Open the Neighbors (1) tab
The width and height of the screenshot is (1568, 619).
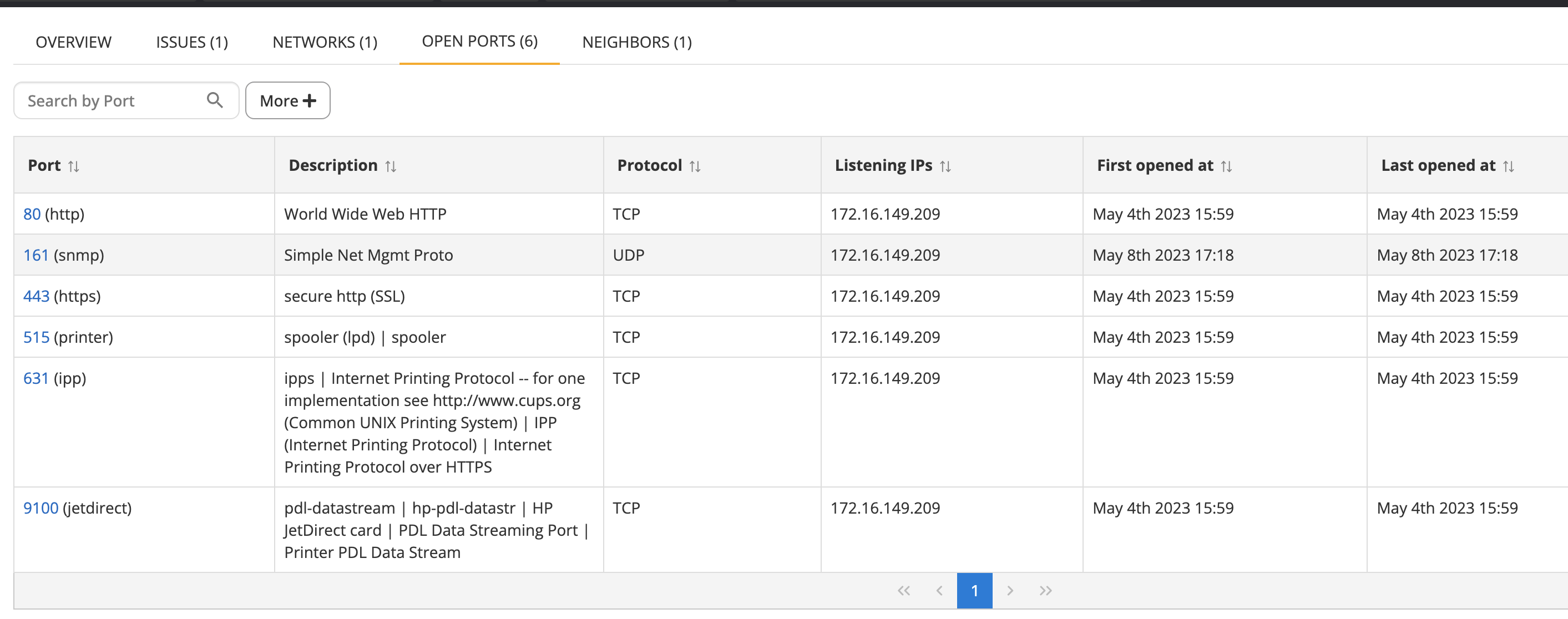pyautogui.click(x=637, y=42)
